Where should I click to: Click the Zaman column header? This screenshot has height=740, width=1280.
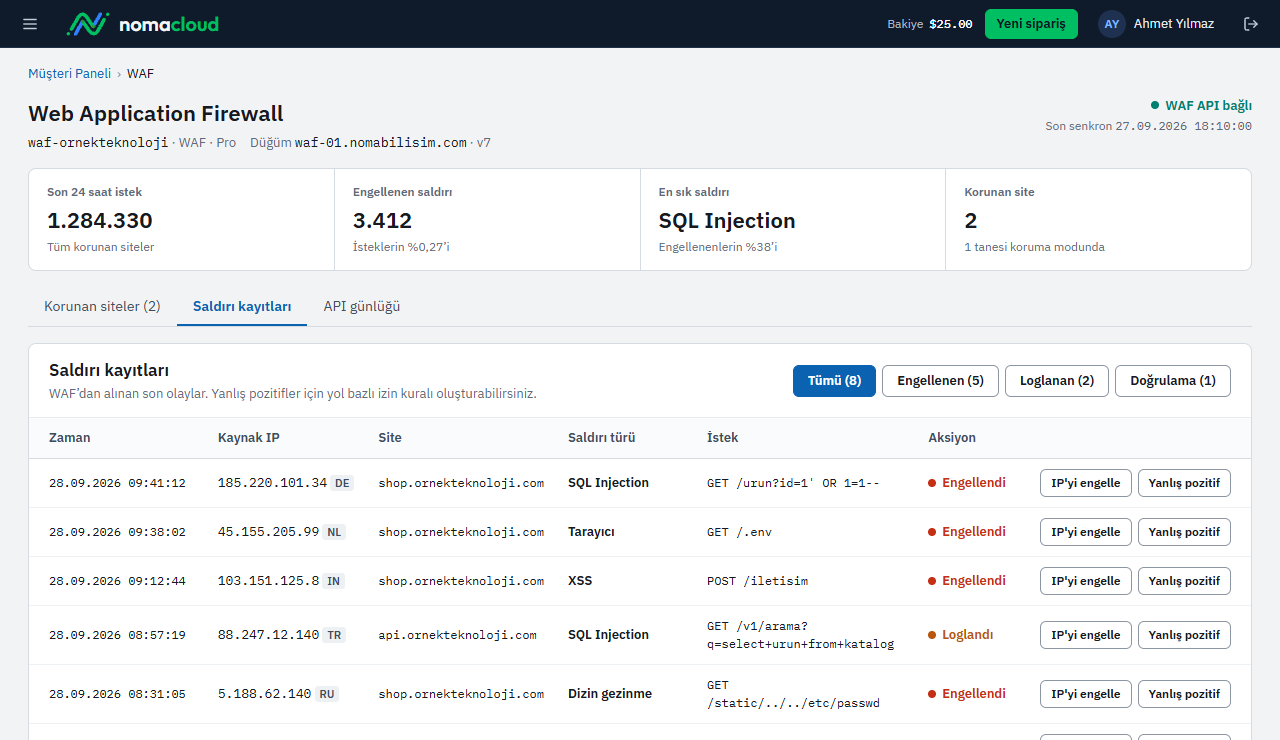click(70, 438)
